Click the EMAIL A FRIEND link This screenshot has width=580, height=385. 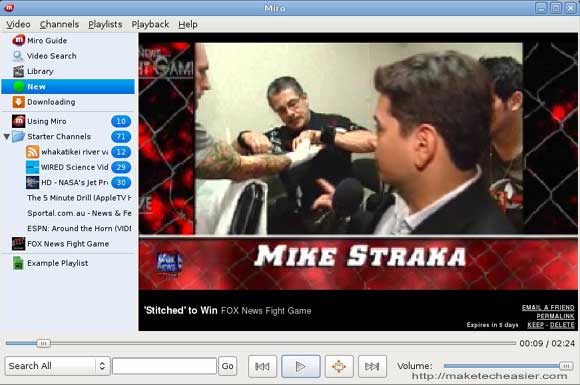click(x=548, y=307)
